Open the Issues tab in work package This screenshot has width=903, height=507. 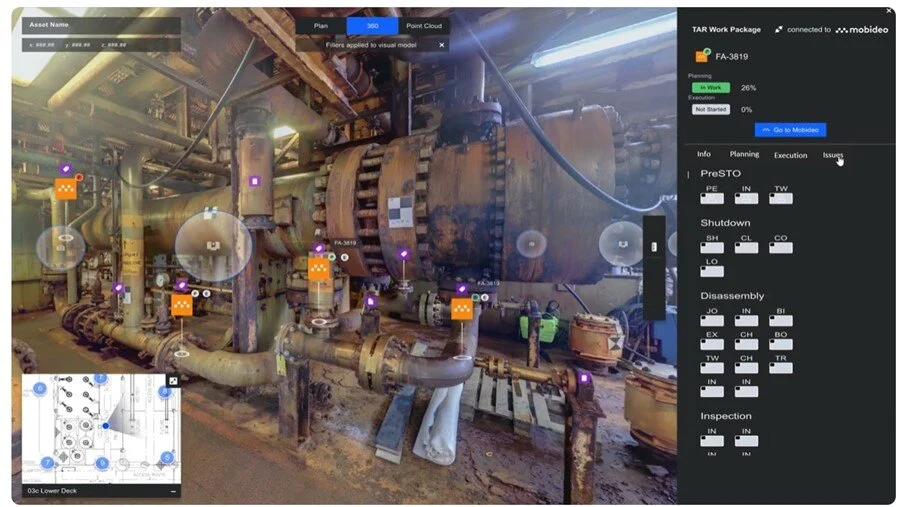[832, 155]
